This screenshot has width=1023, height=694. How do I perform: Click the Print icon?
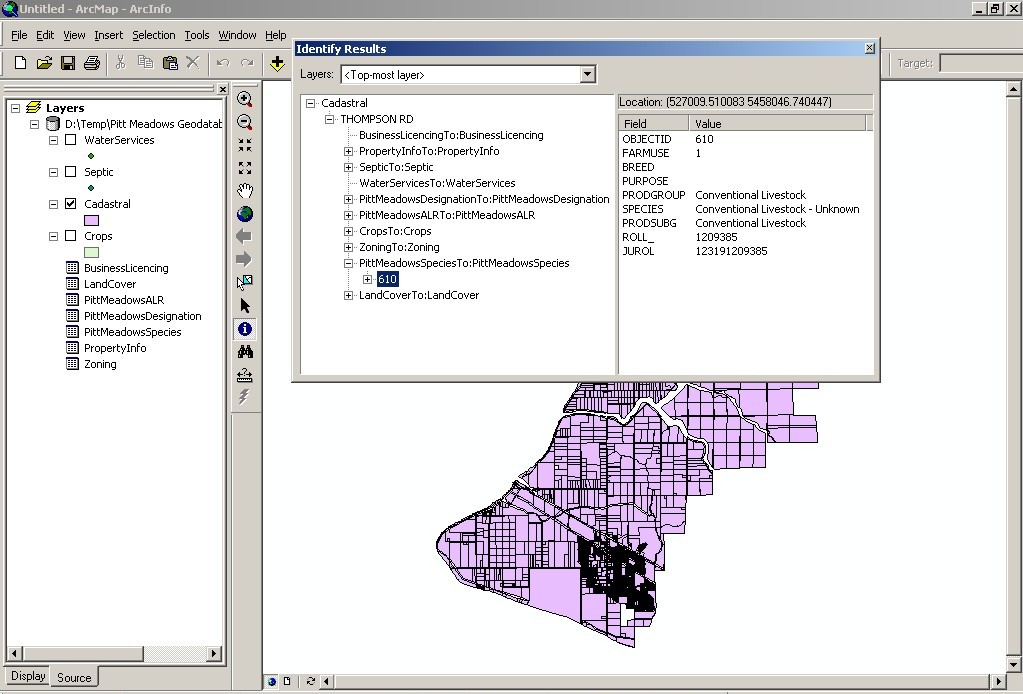pyautogui.click(x=92, y=63)
